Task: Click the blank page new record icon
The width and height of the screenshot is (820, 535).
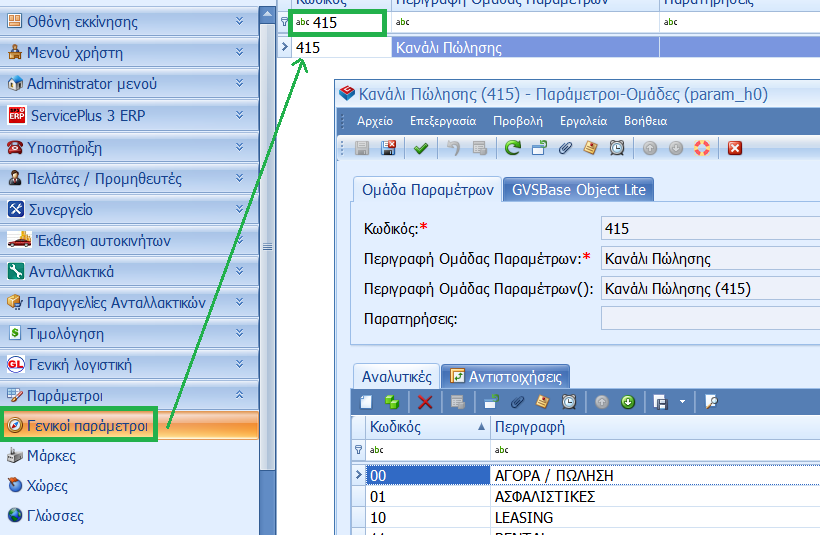Action: pos(366,402)
